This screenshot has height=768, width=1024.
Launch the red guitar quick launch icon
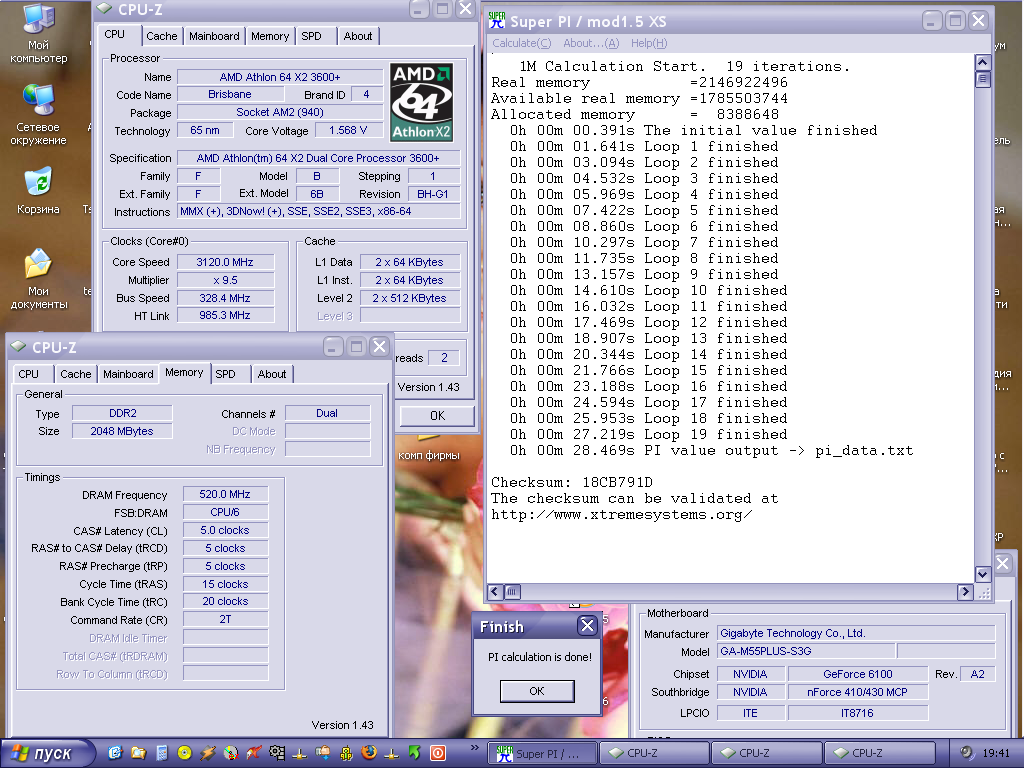(x=254, y=753)
